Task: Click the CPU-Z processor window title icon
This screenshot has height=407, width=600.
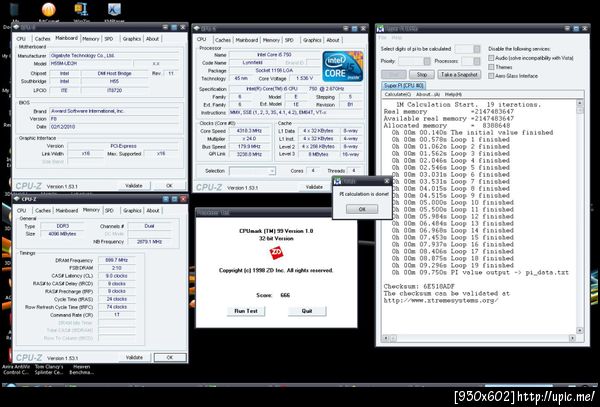Action: [x=197, y=29]
